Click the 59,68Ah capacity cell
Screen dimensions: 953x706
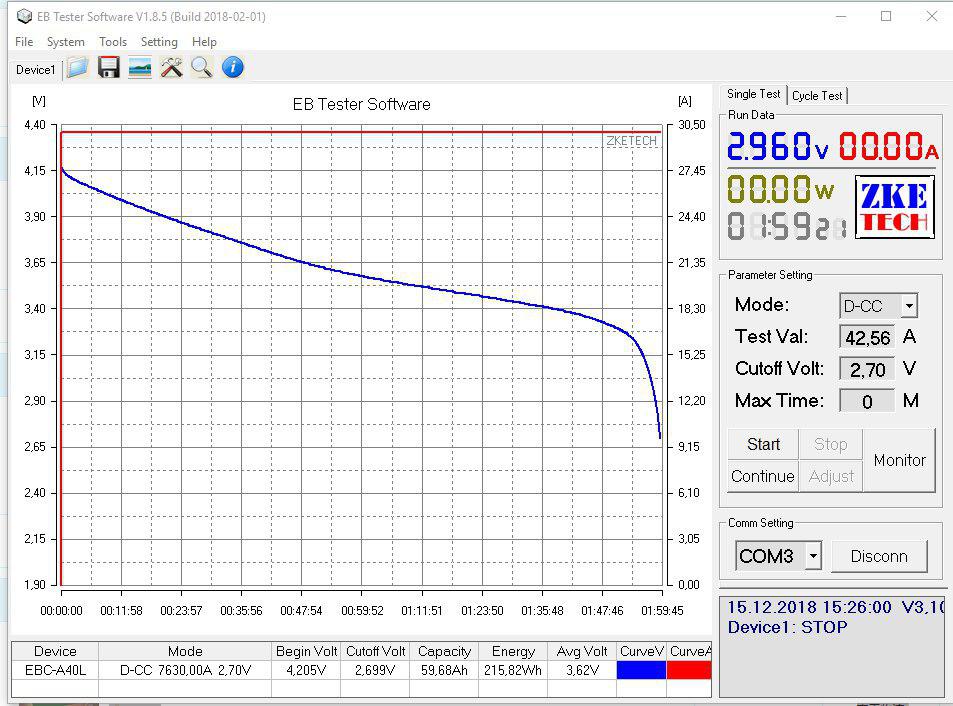(x=444, y=670)
